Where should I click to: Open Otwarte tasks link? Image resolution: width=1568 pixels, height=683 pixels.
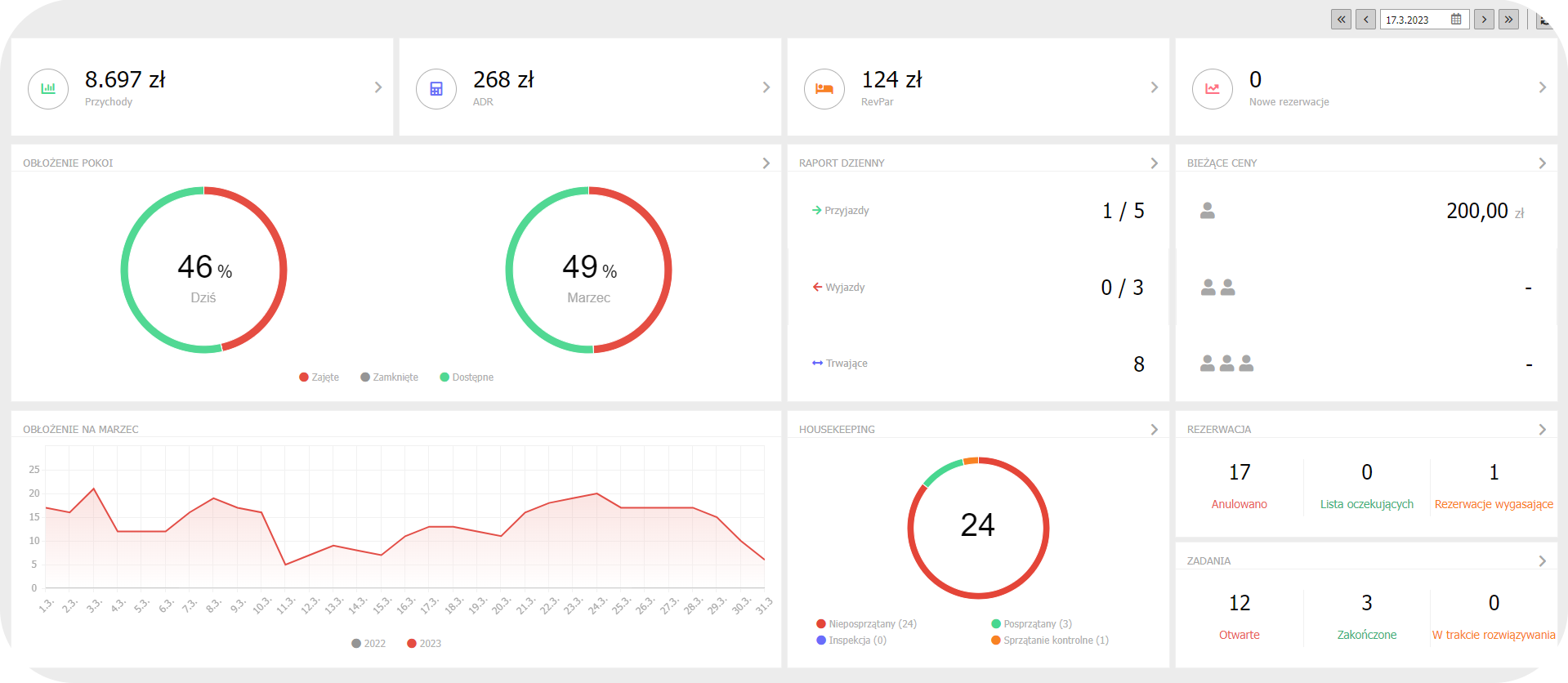click(x=1239, y=635)
